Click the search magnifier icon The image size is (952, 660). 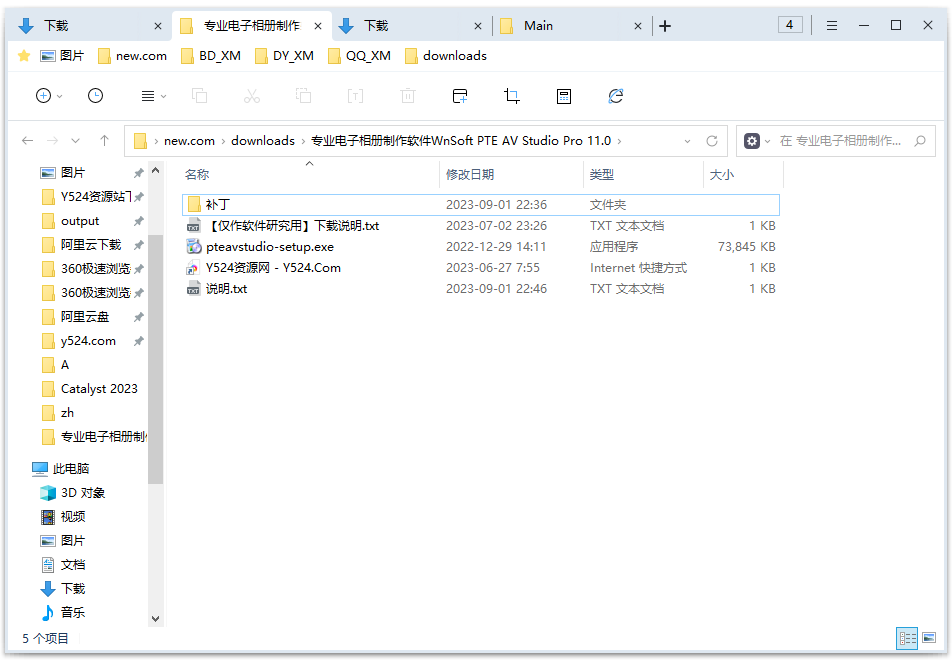[920, 141]
